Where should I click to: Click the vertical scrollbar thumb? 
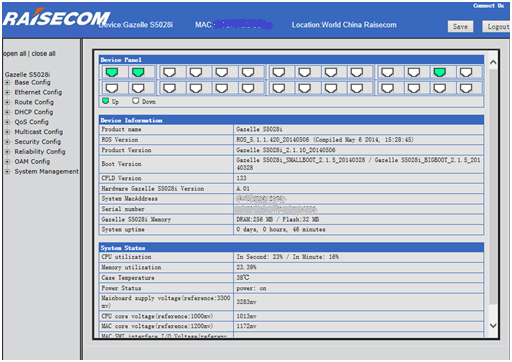pos(493,187)
